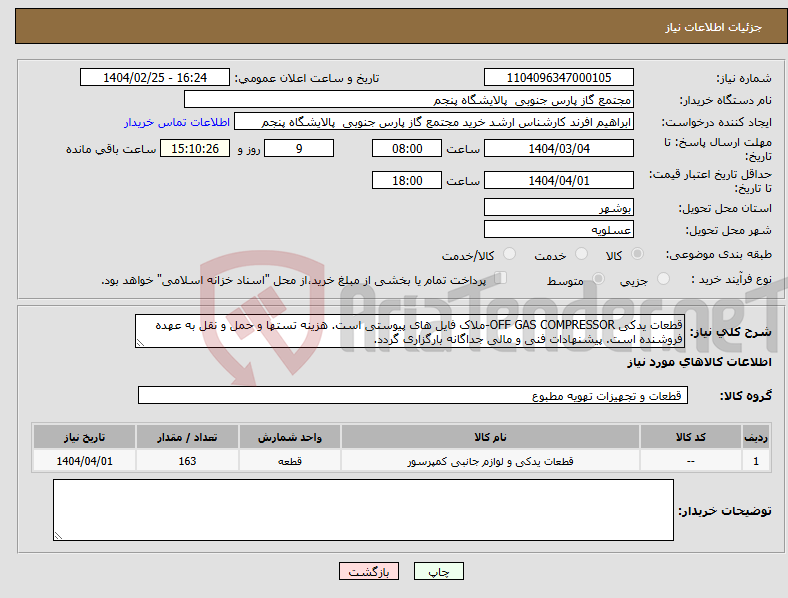
Task: Click the page title جزئیات اطلاعات نیاز
Action: (x=714, y=27)
